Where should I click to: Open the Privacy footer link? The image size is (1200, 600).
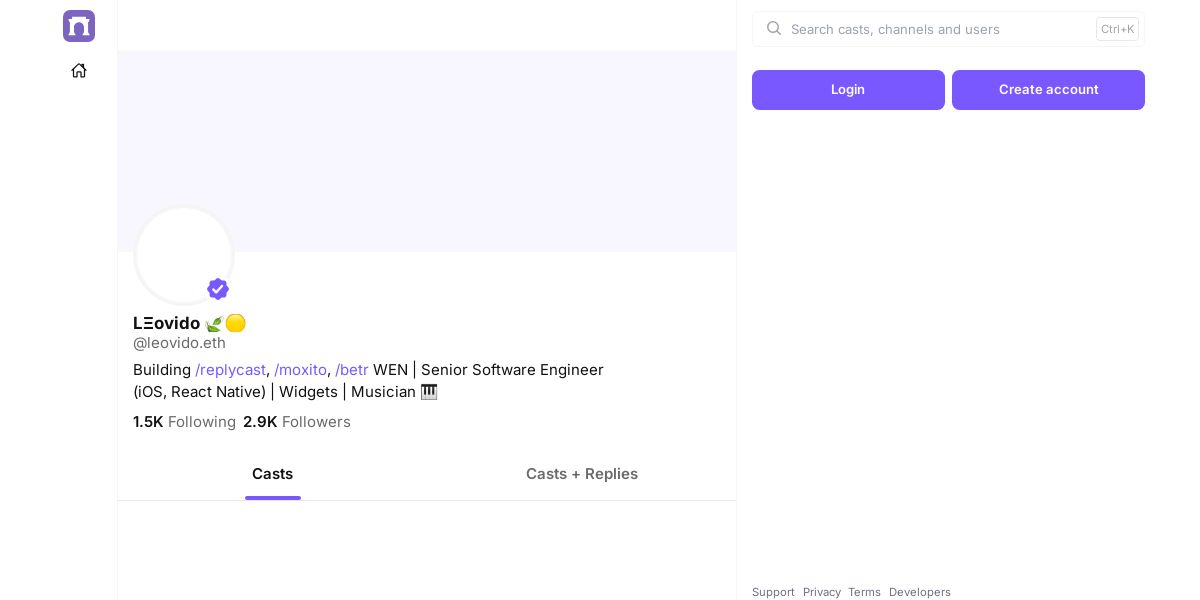click(822, 592)
